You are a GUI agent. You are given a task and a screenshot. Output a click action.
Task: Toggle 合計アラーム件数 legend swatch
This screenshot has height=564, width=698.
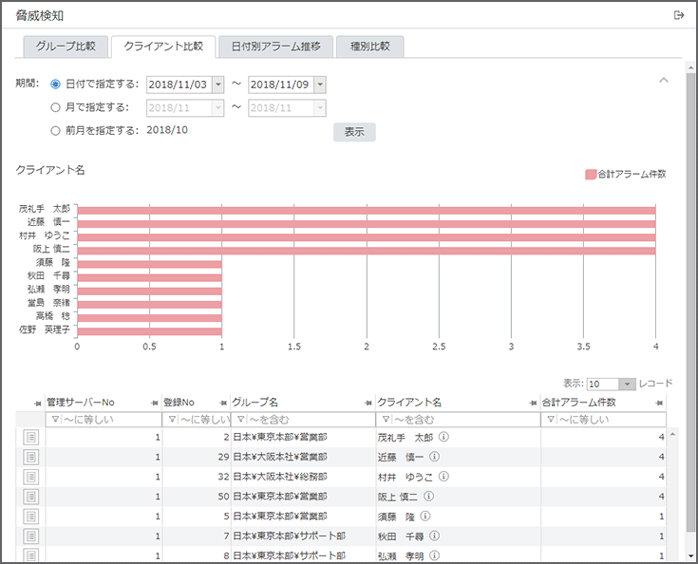click(x=590, y=174)
